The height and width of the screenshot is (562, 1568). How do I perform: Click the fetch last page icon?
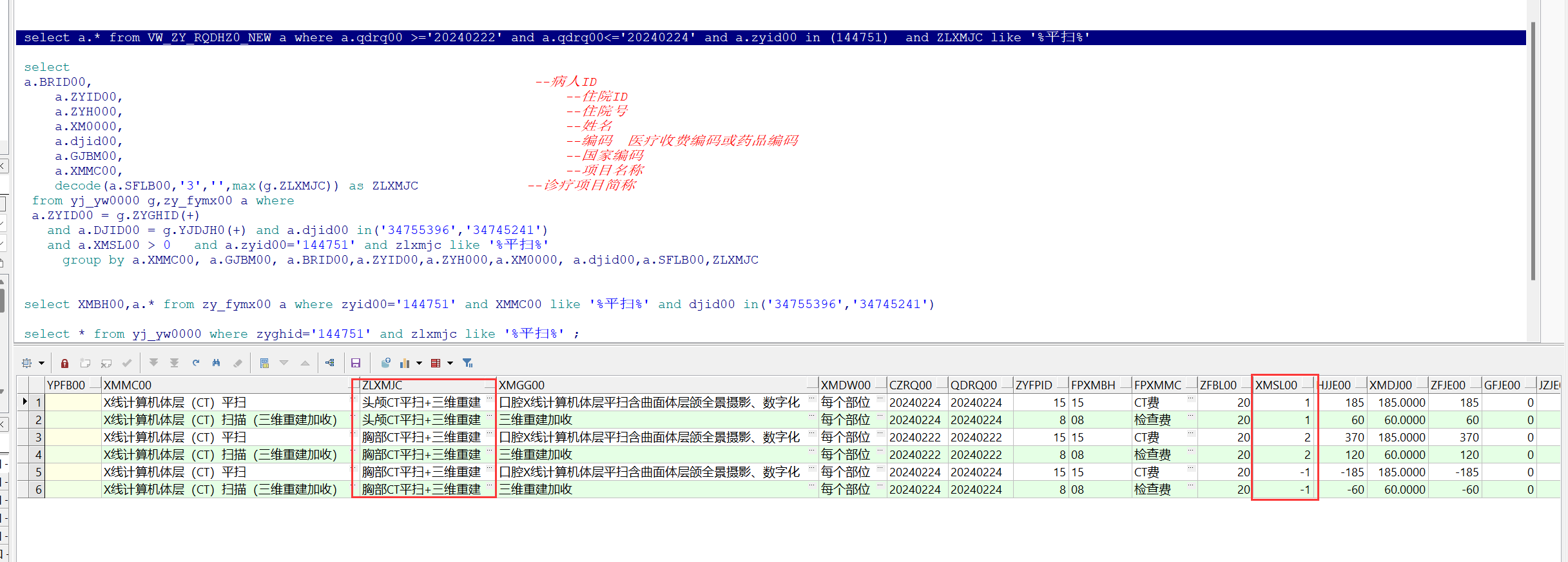pos(174,363)
